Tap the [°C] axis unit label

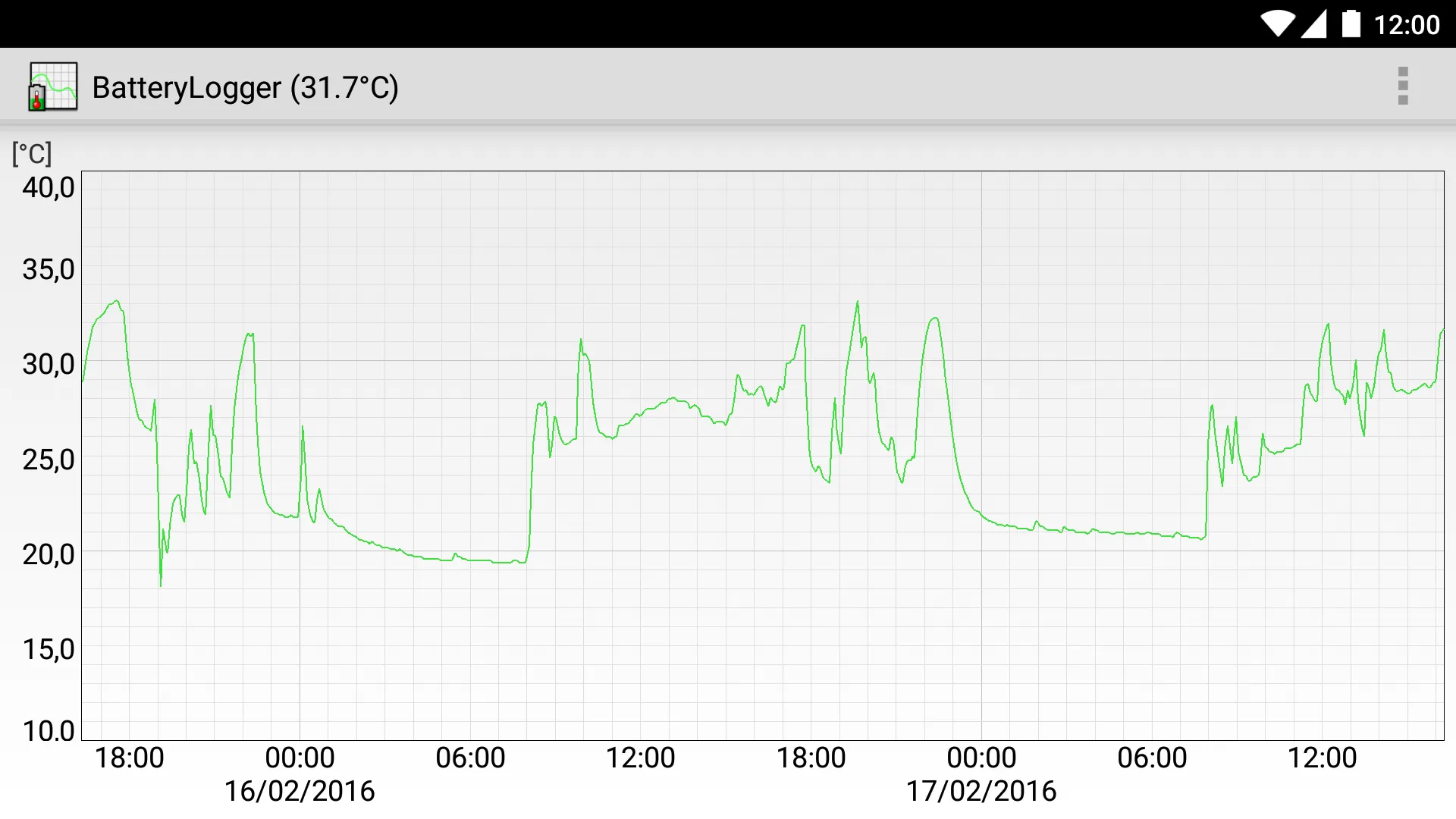[32, 154]
